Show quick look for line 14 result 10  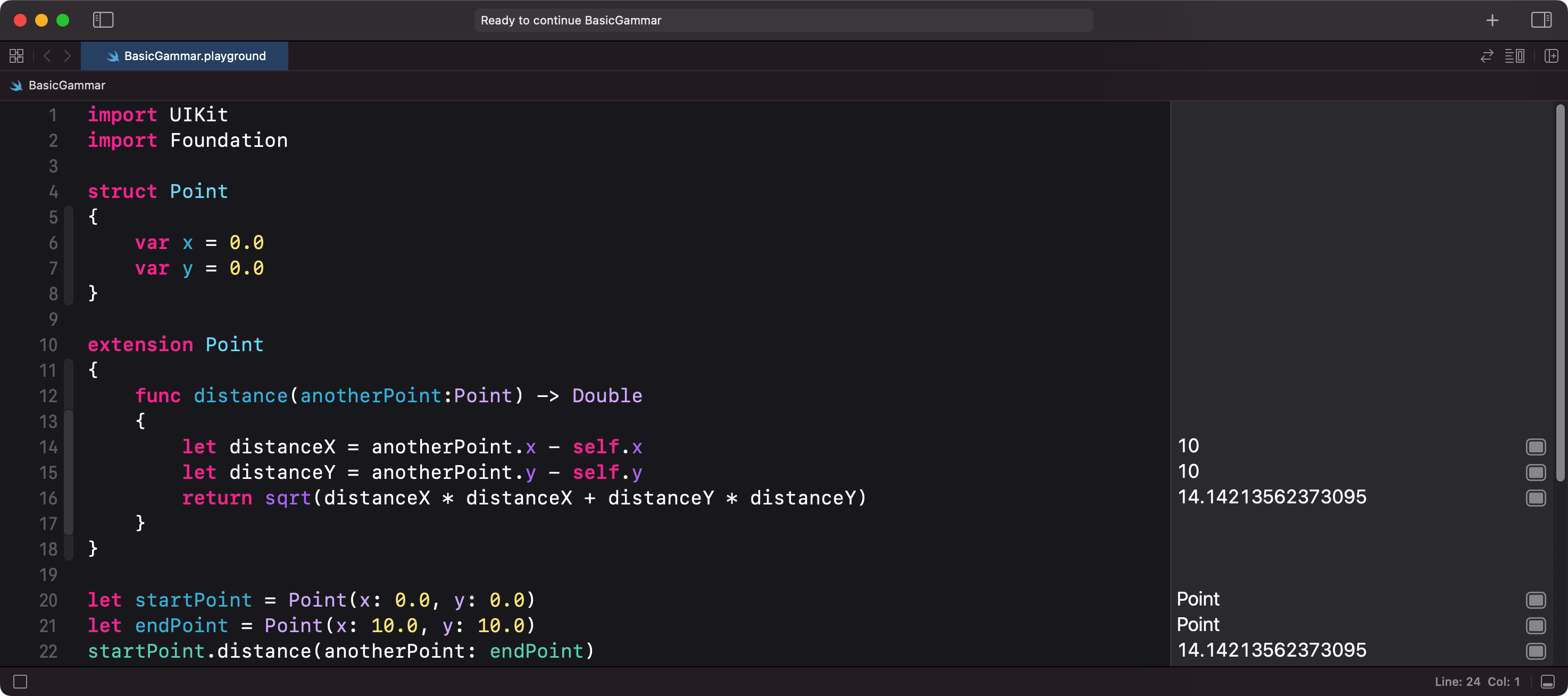coord(1535,447)
